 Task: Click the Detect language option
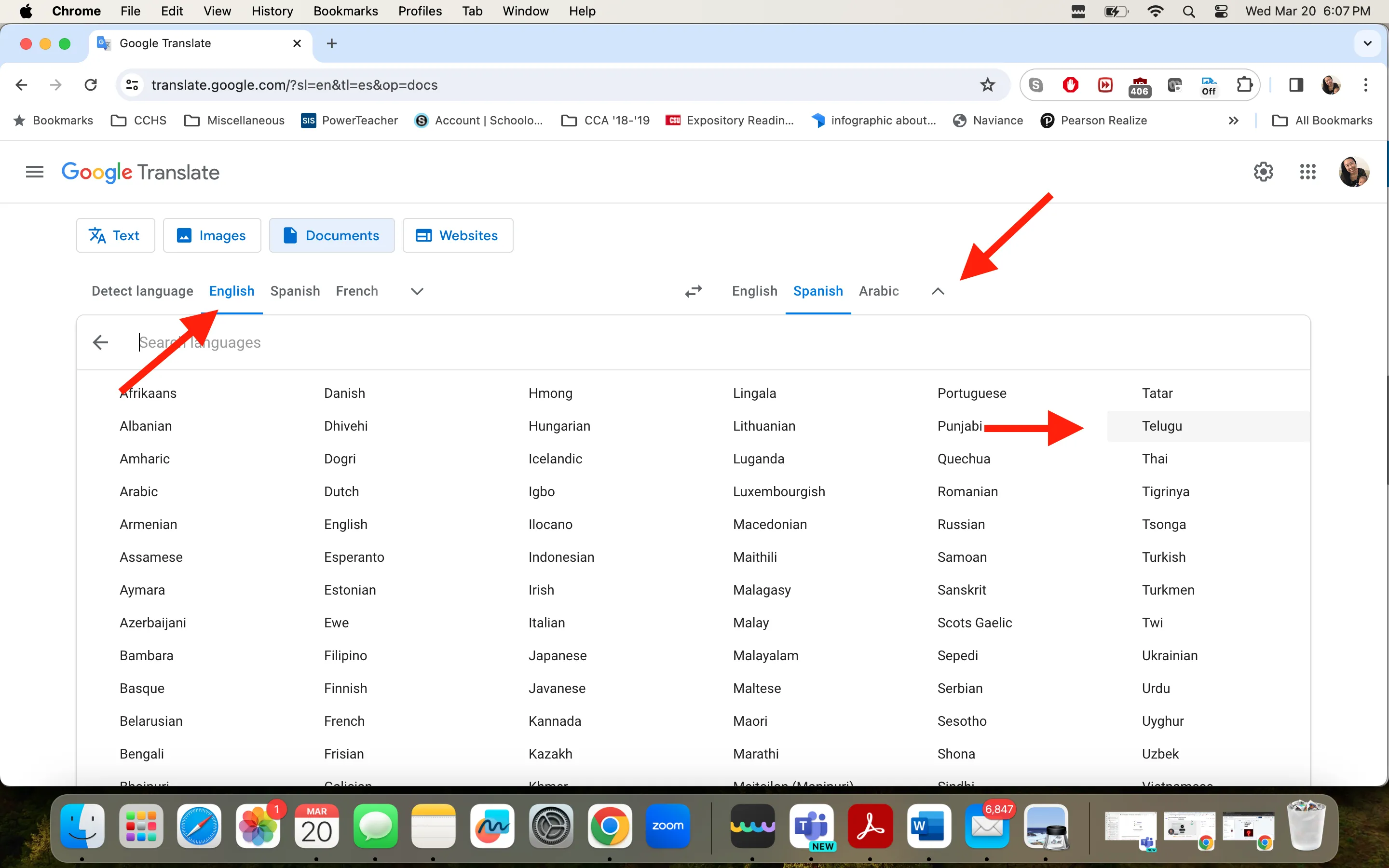(142, 291)
